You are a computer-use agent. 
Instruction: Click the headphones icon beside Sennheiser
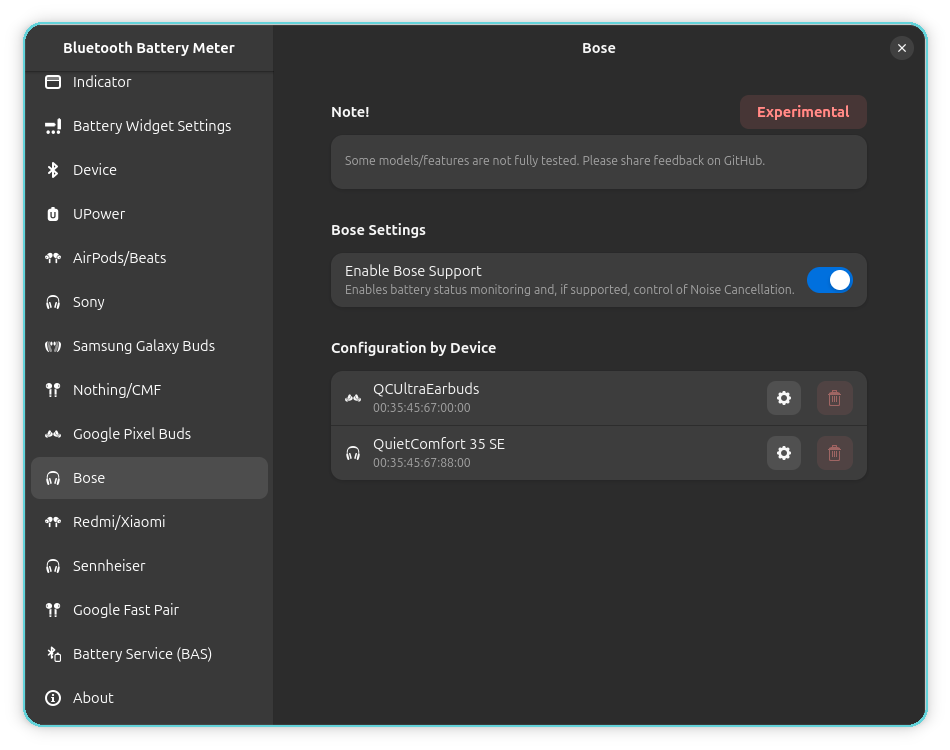click(53, 566)
